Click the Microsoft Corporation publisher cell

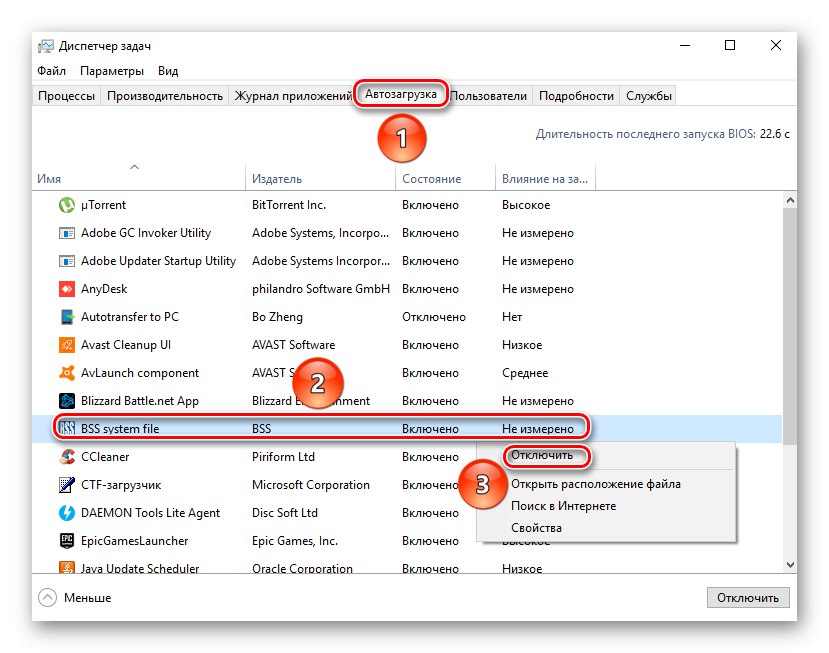[310, 484]
